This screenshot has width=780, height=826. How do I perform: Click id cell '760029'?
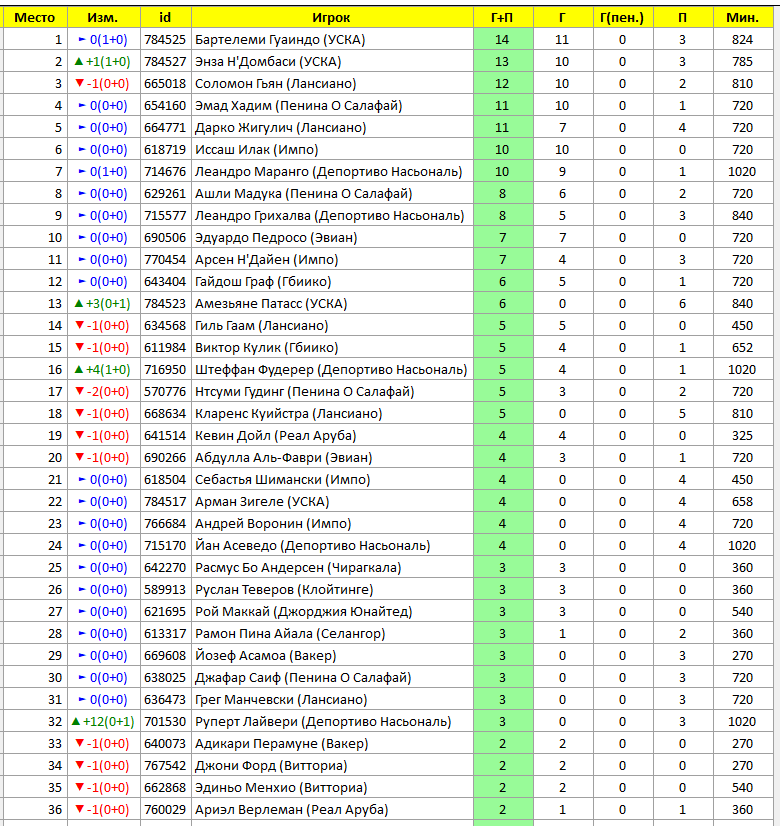[x=165, y=810]
